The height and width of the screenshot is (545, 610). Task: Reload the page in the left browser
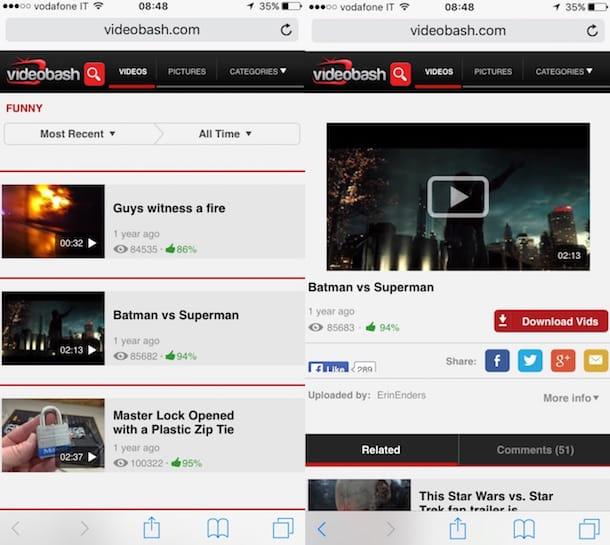(286, 30)
